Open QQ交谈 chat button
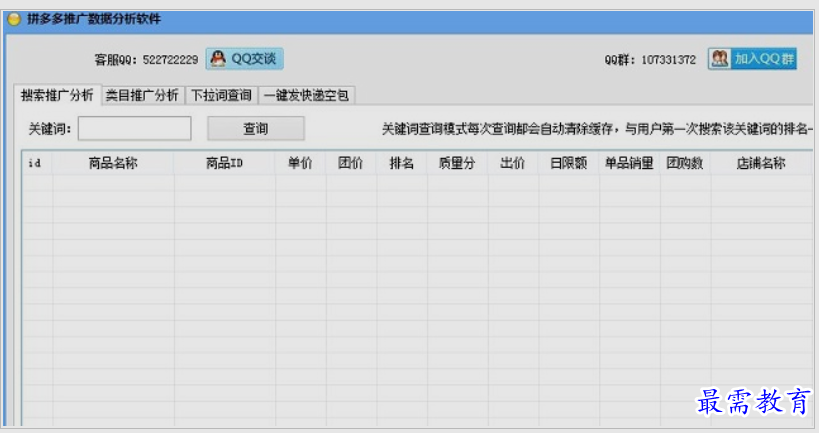This screenshot has width=819, height=433. 244,58
